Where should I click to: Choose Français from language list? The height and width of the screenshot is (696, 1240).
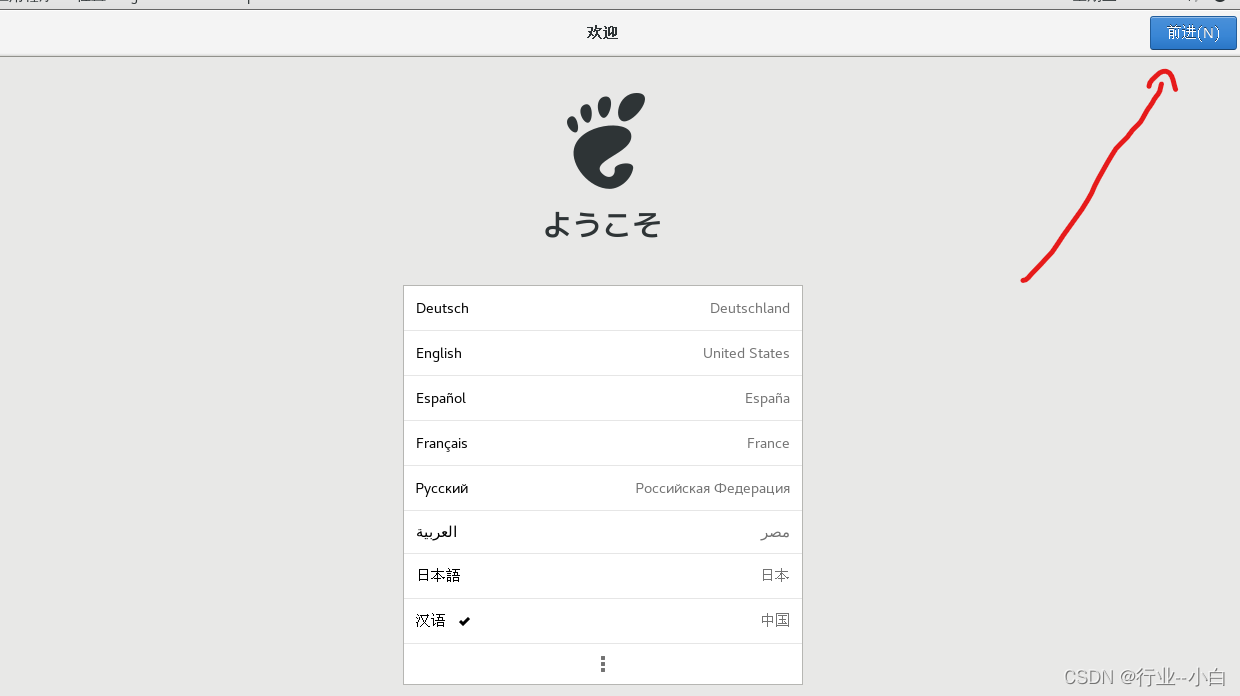(603, 443)
